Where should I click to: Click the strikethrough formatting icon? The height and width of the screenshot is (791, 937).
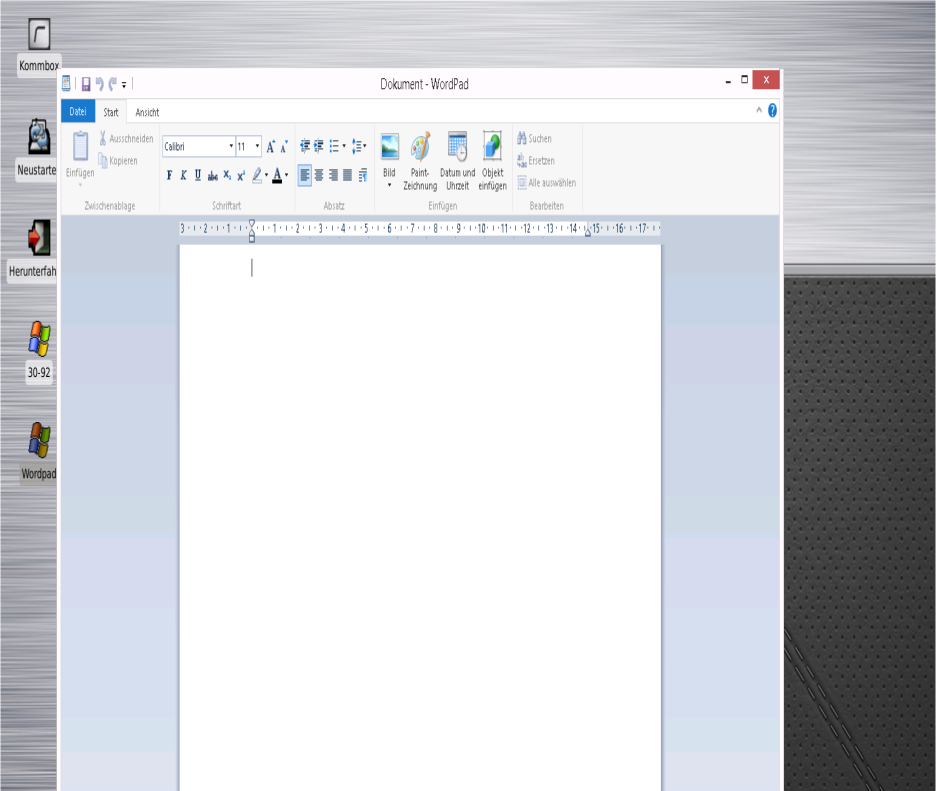tap(212, 175)
